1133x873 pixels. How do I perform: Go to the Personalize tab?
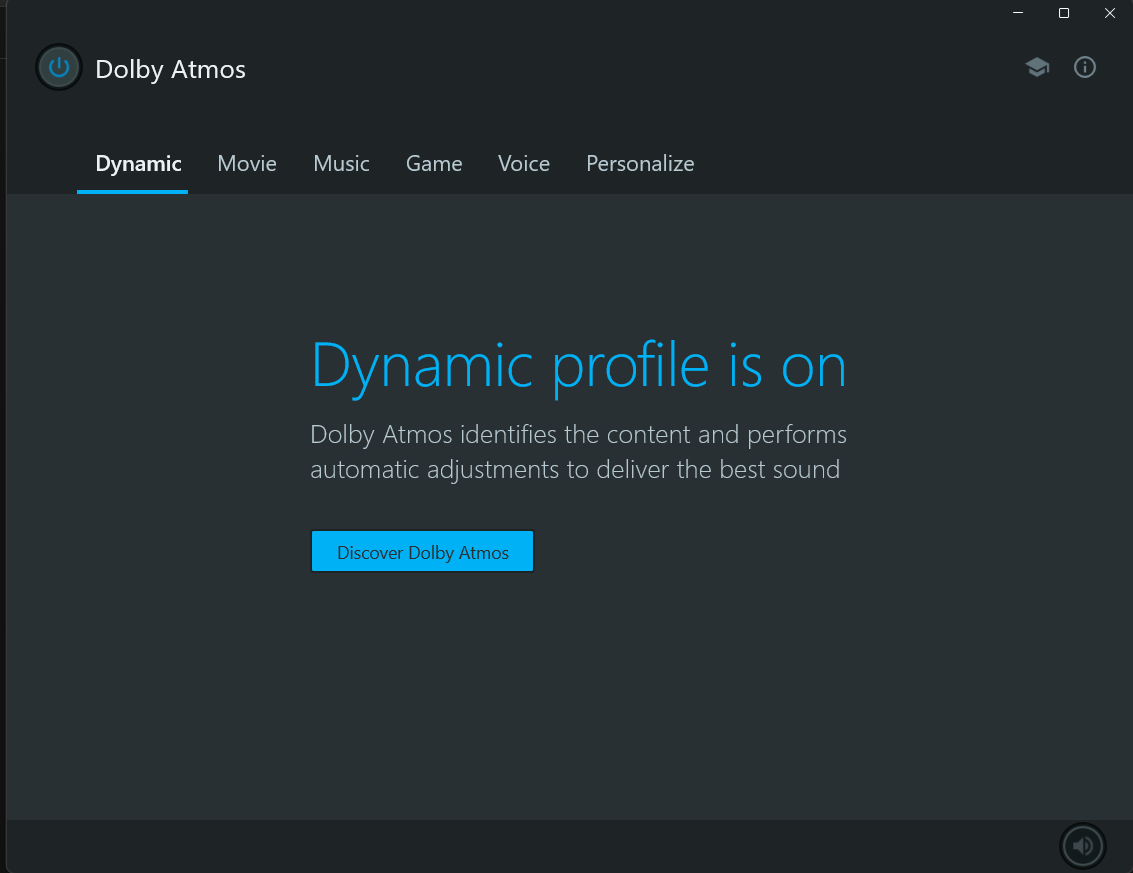point(640,164)
